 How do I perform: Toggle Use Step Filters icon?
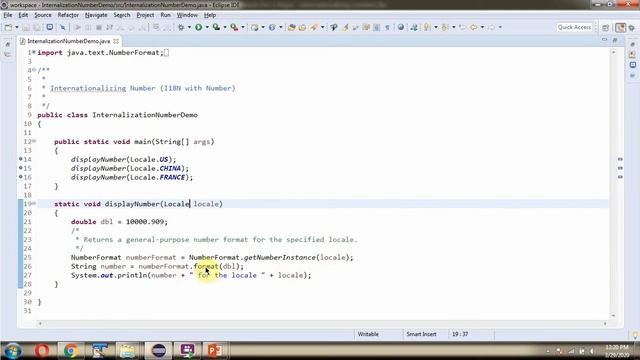click(168, 27)
